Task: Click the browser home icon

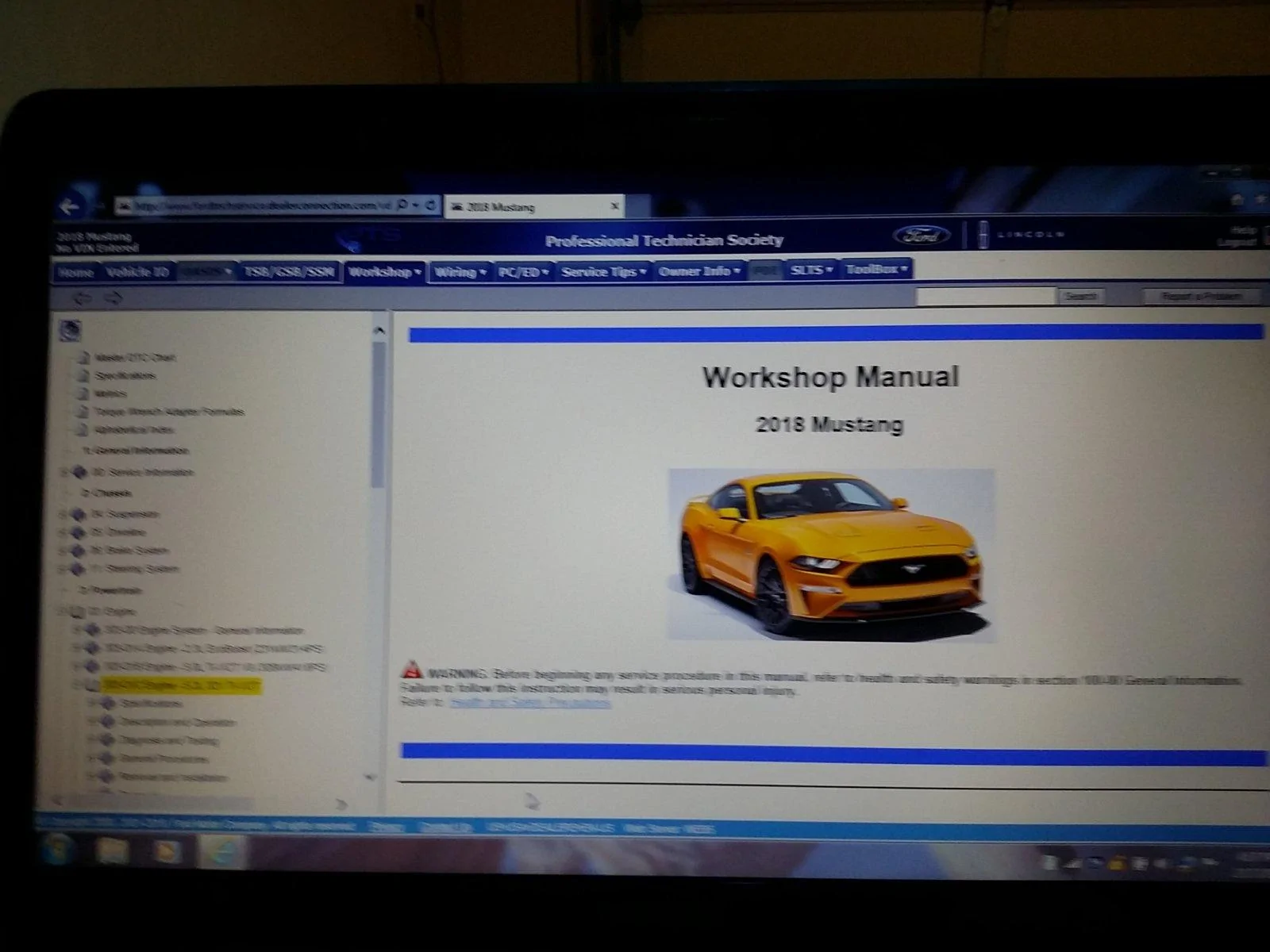Action: coord(1237,200)
